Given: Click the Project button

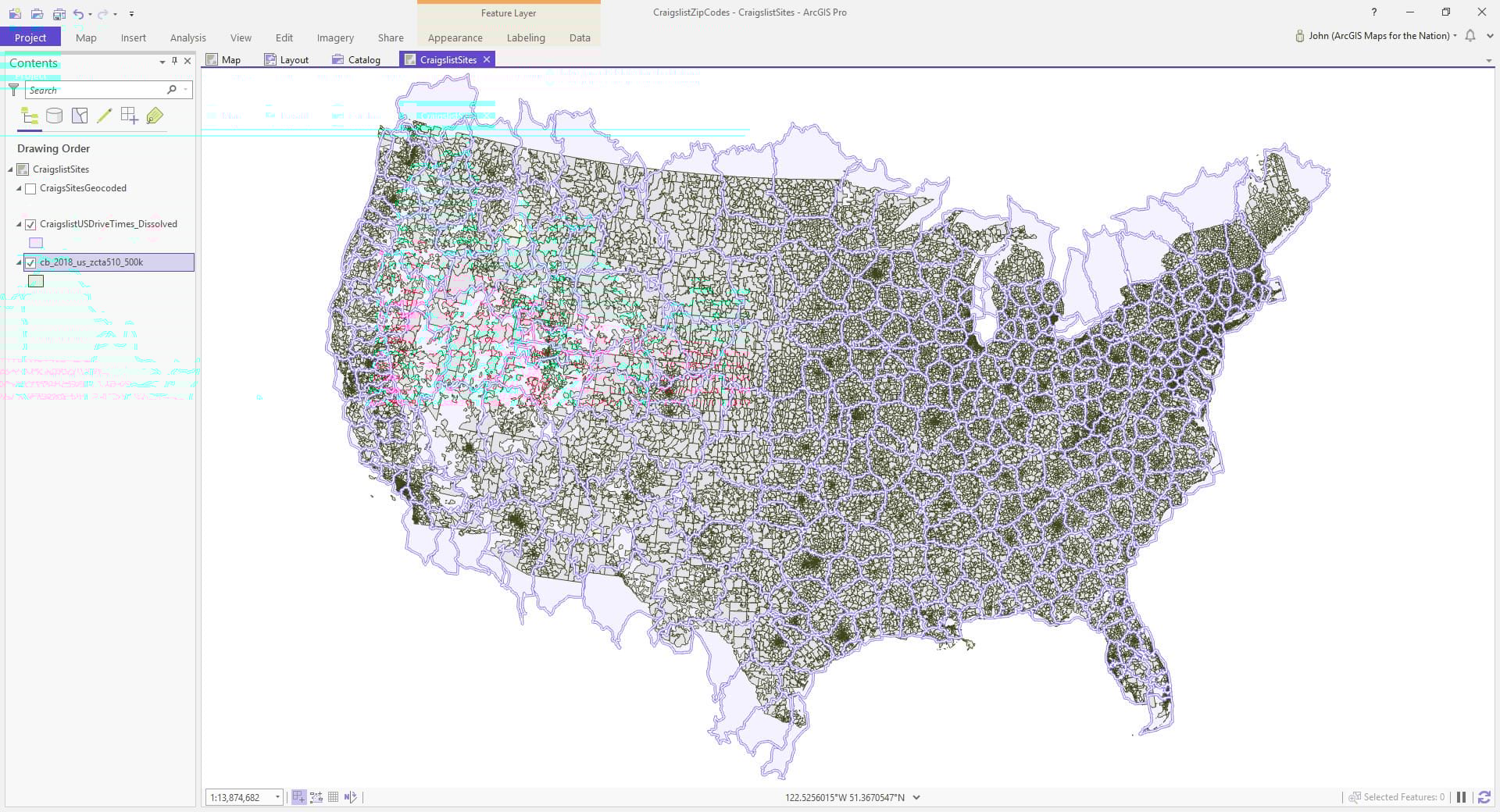Looking at the screenshot, I should point(30,37).
